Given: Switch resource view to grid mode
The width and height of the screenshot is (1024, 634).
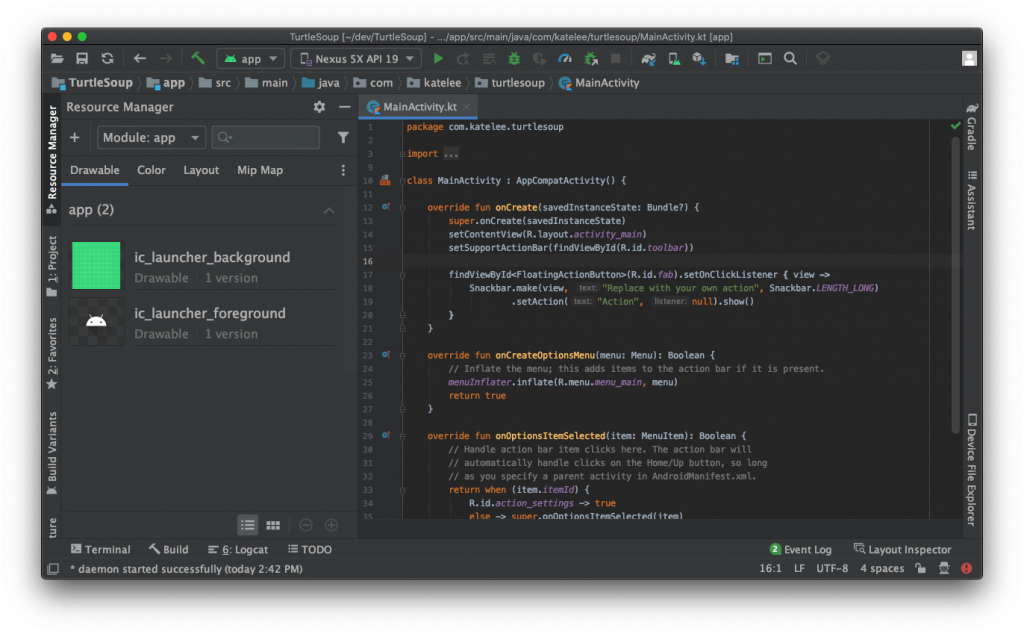Looking at the screenshot, I should point(272,525).
